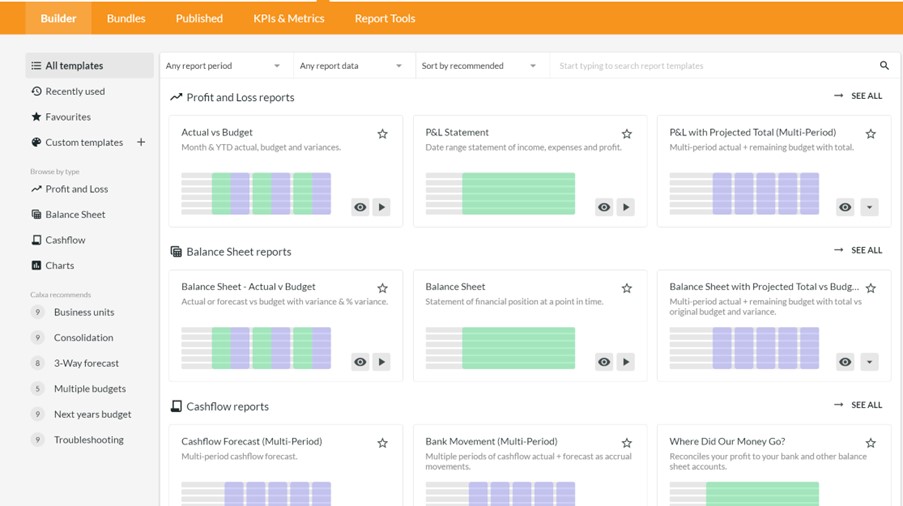Click the P&L Statement layout thumbnail
The height and width of the screenshot is (506, 903).
click(x=500, y=193)
